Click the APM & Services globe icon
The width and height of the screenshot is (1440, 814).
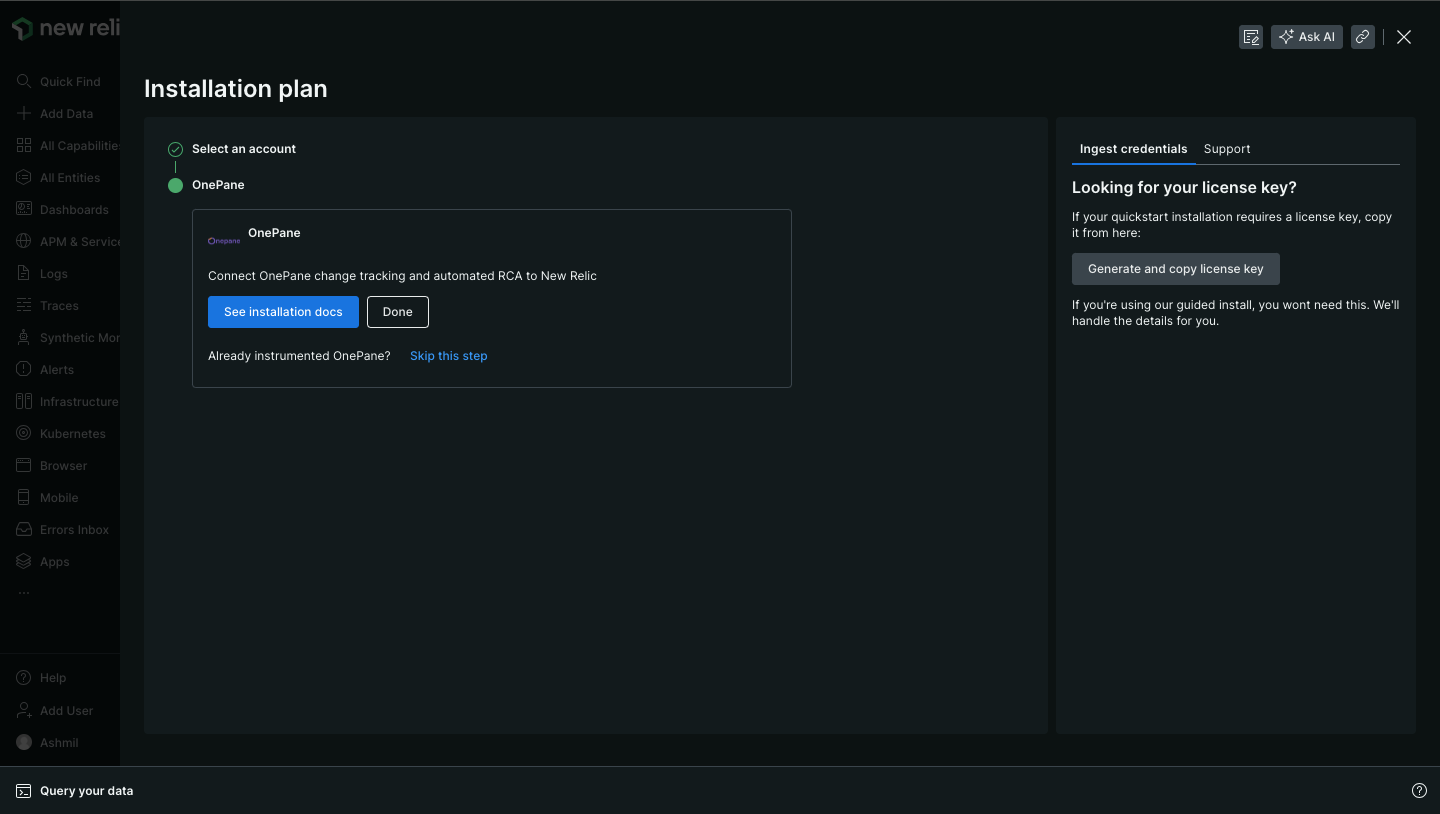(24, 241)
